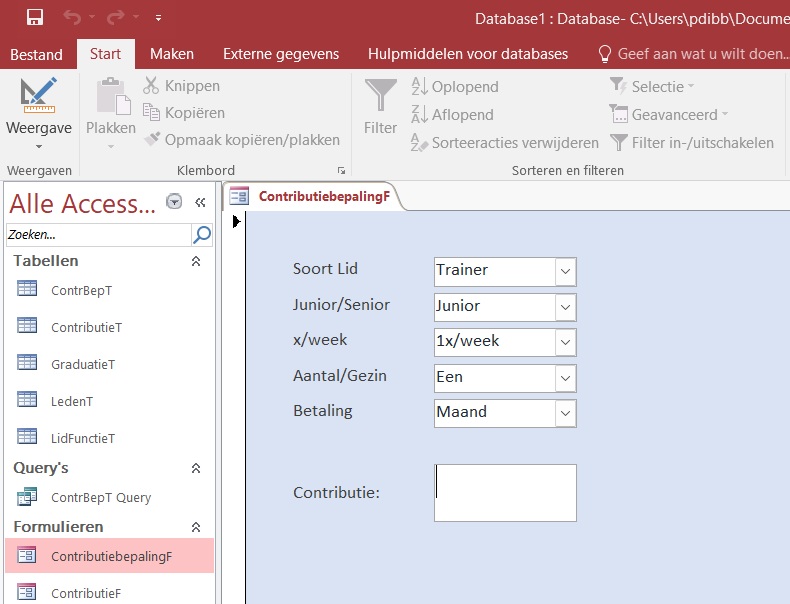Expand the Junior/Senior dropdown arrow
This screenshot has width=790, height=604.
566,307
